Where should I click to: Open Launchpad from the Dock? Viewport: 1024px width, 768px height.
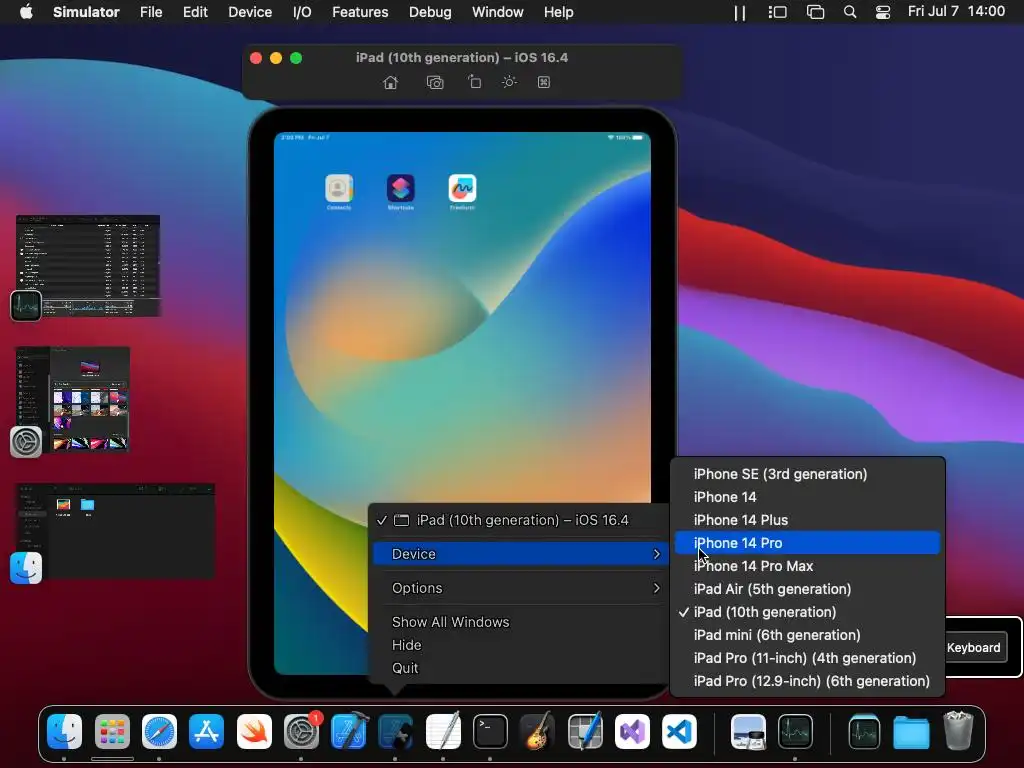(x=112, y=732)
